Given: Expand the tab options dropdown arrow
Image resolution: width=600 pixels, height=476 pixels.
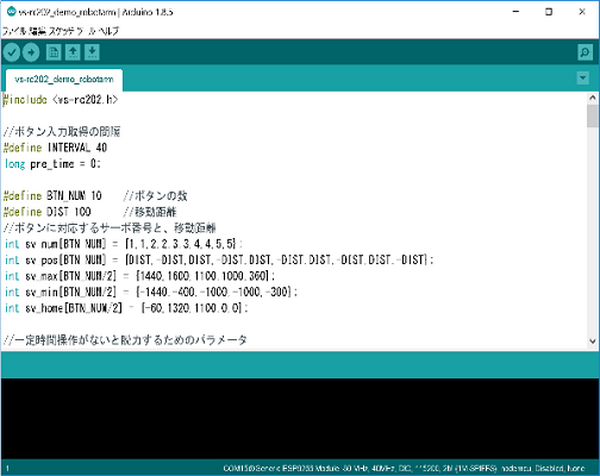Looking at the screenshot, I should coord(583,78).
